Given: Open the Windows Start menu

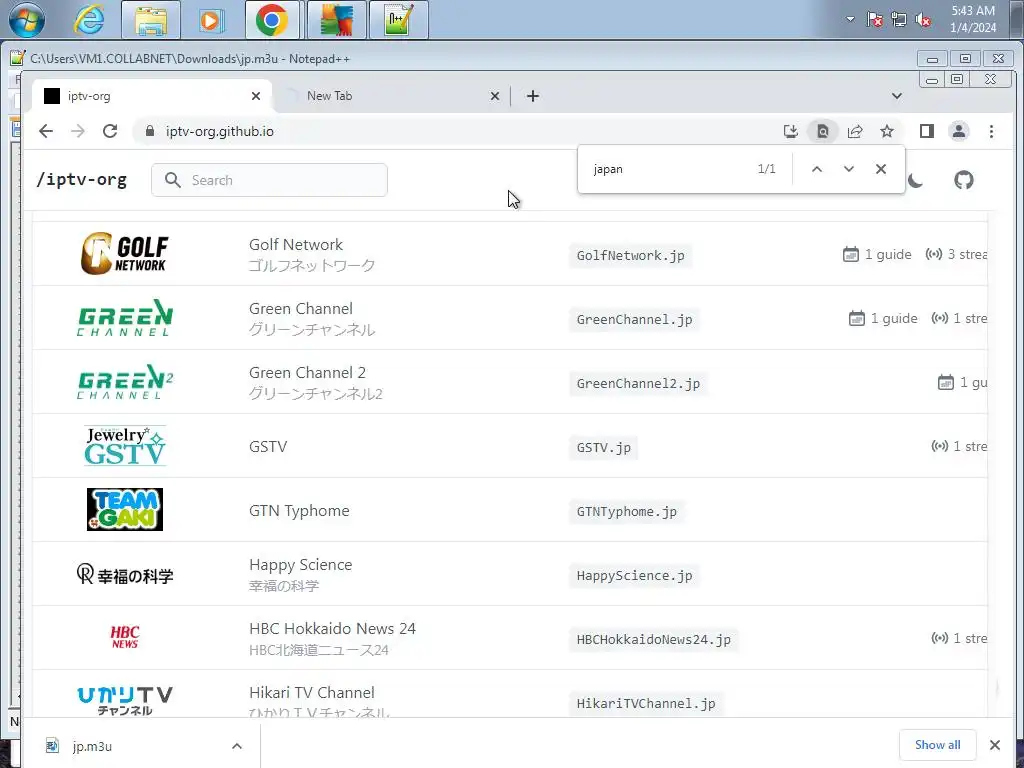Looking at the screenshot, I should point(26,20).
